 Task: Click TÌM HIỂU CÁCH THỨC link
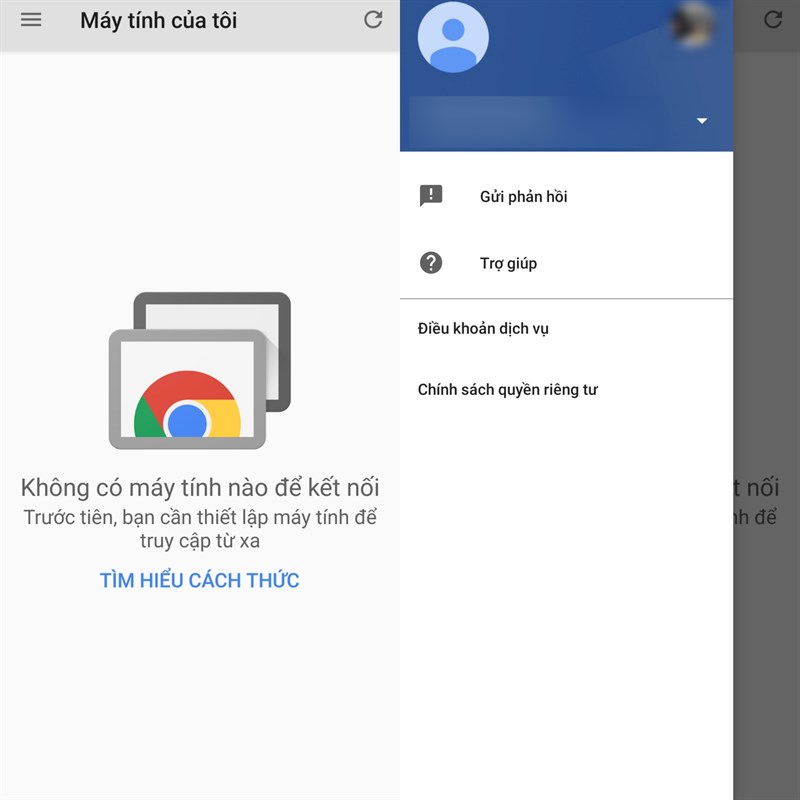[199, 581]
